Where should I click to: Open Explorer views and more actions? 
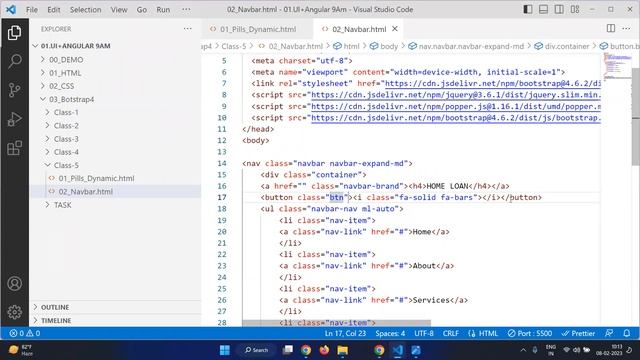[187, 29]
